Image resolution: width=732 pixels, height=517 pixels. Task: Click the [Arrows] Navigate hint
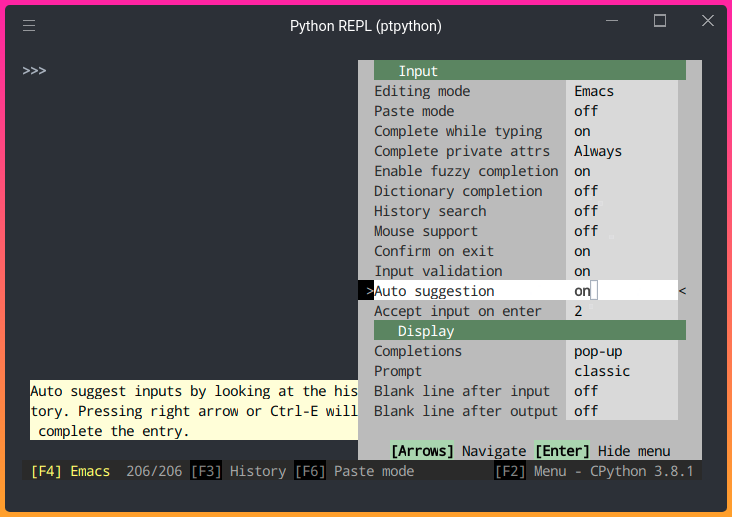pyautogui.click(x=458, y=451)
